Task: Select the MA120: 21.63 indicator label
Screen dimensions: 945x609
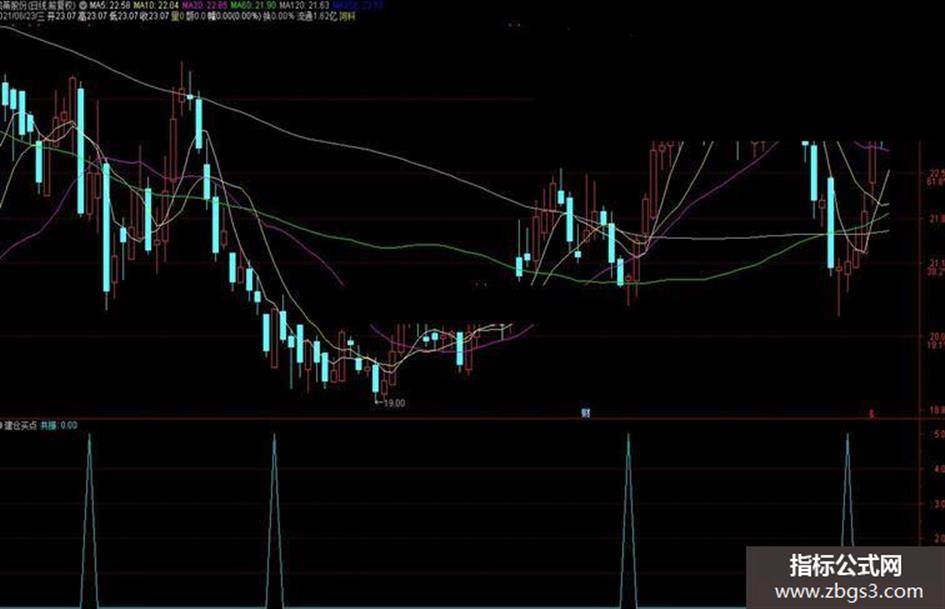Action: [304, 5]
